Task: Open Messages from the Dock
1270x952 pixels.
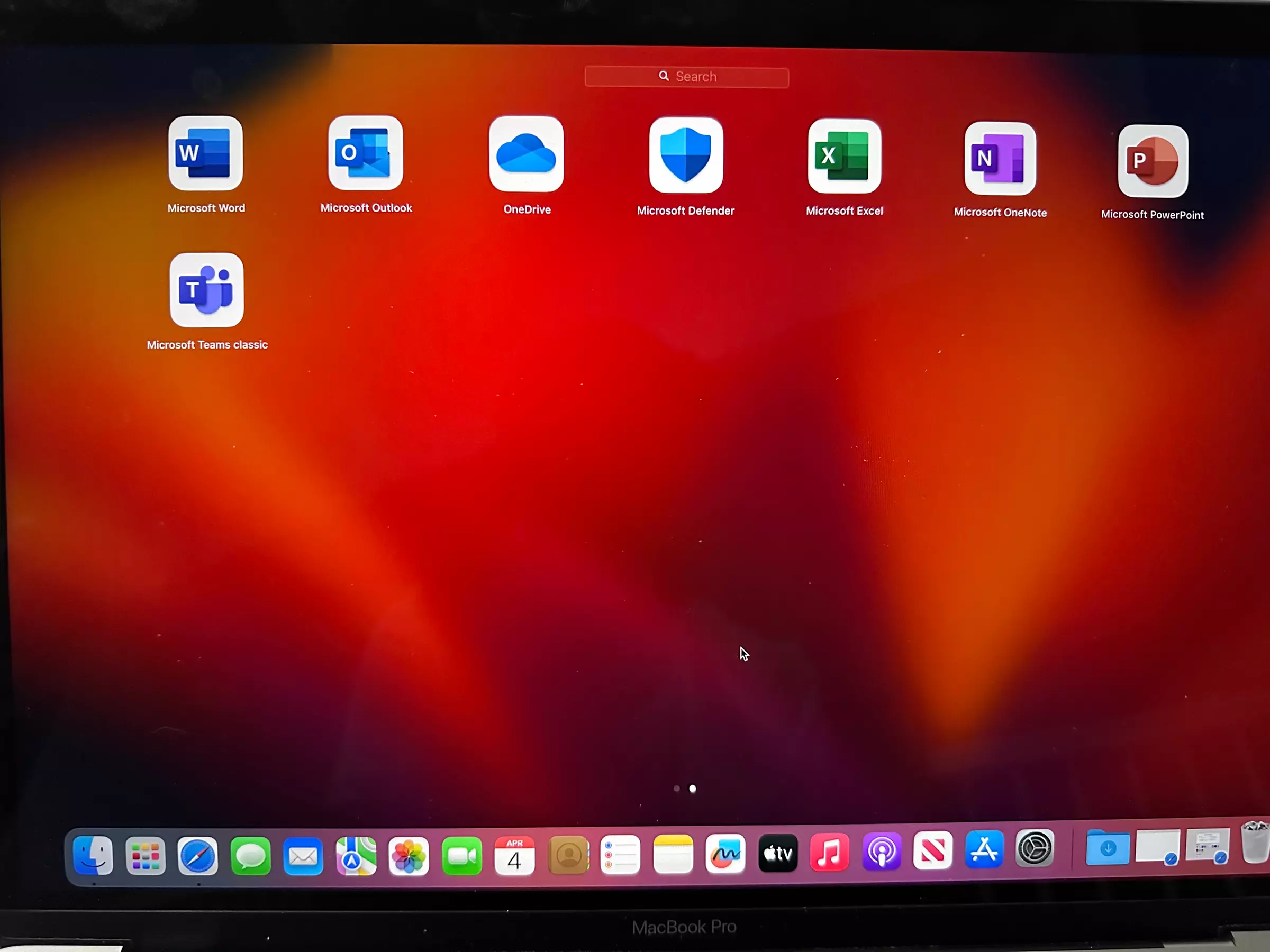Action: tap(250, 856)
